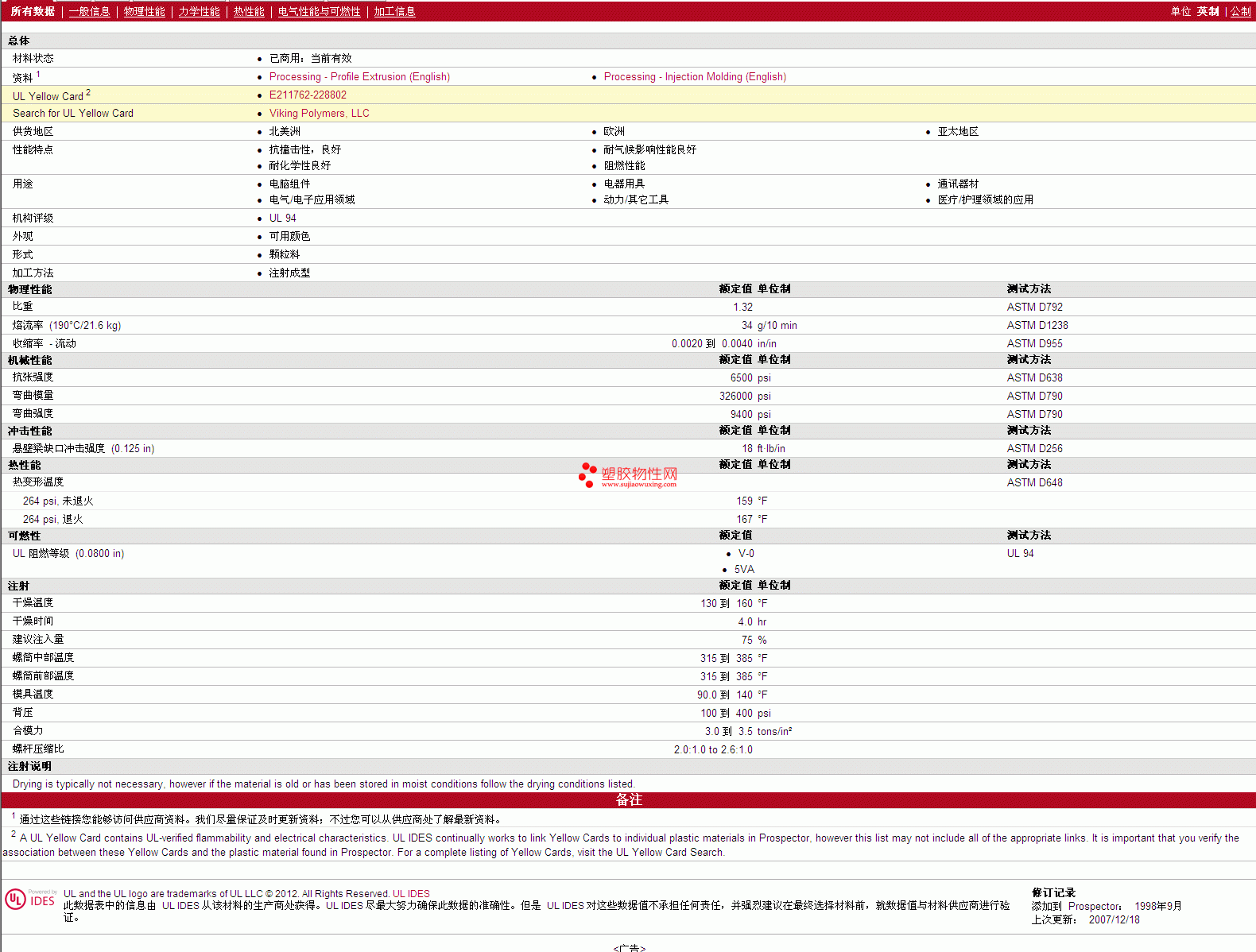This screenshot has width=1256, height=952.
Task: Select the 所有数据 tab
Action: pyautogui.click(x=33, y=11)
